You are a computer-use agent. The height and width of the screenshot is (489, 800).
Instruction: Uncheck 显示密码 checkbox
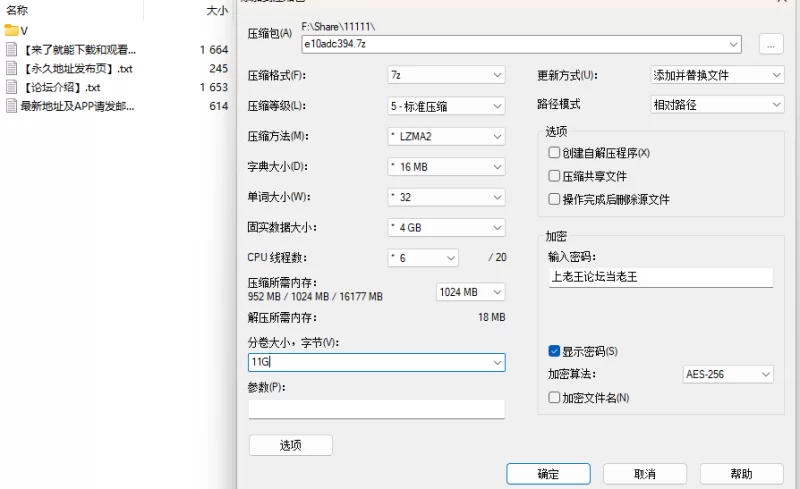(554, 351)
